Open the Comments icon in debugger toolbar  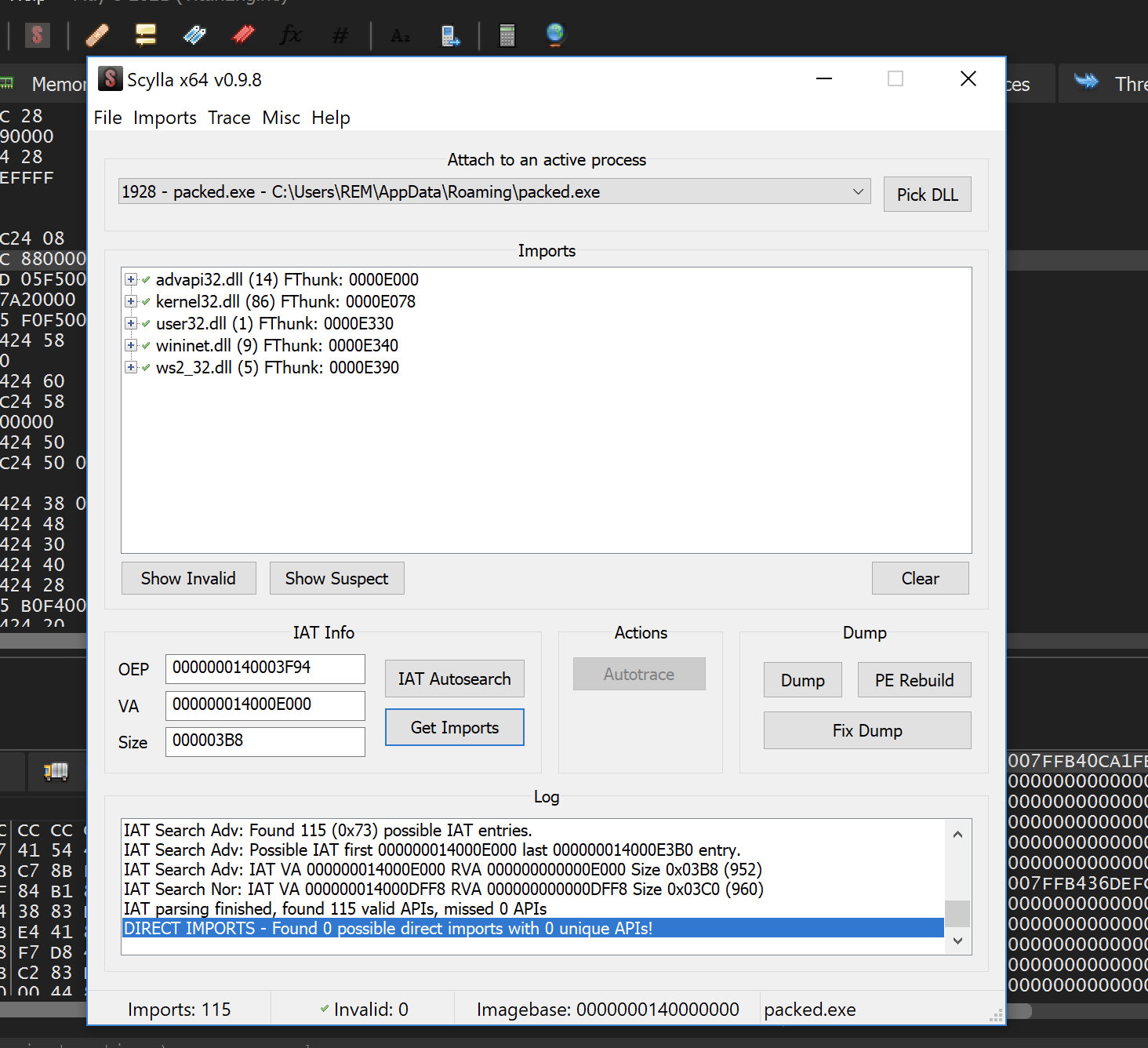click(x=146, y=35)
